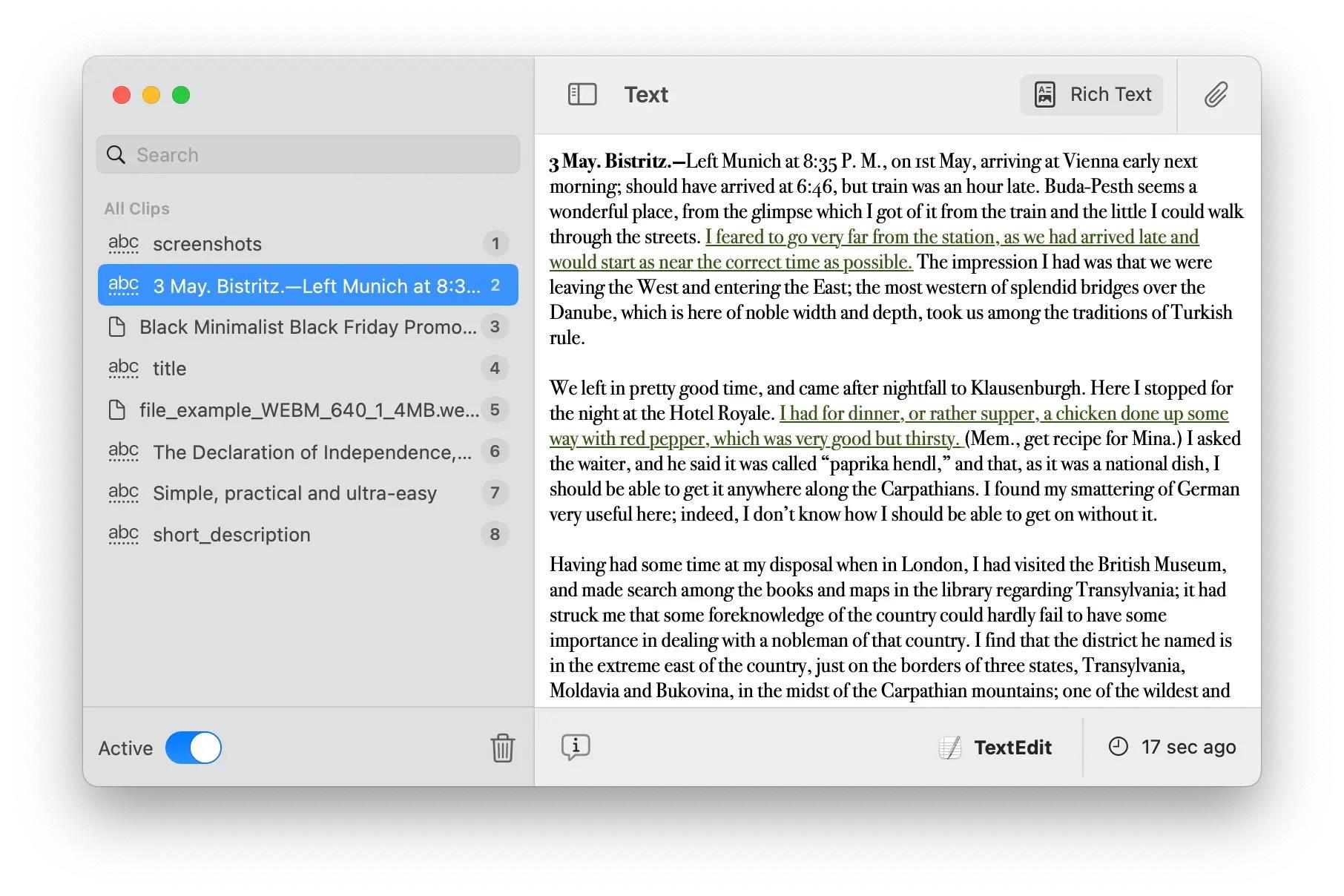Click the 'All Clips' section header

(x=137, y=208)
